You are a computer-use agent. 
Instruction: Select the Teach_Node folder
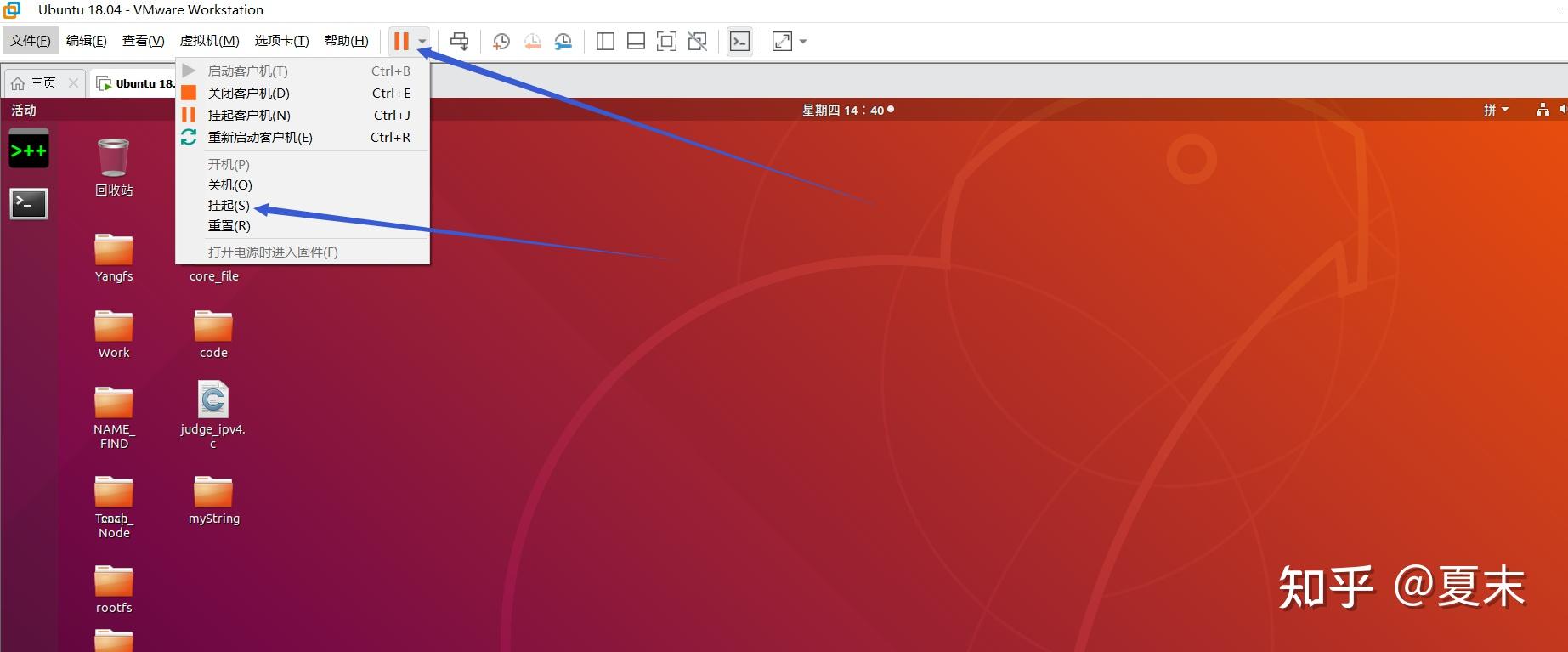coord(114,507)
